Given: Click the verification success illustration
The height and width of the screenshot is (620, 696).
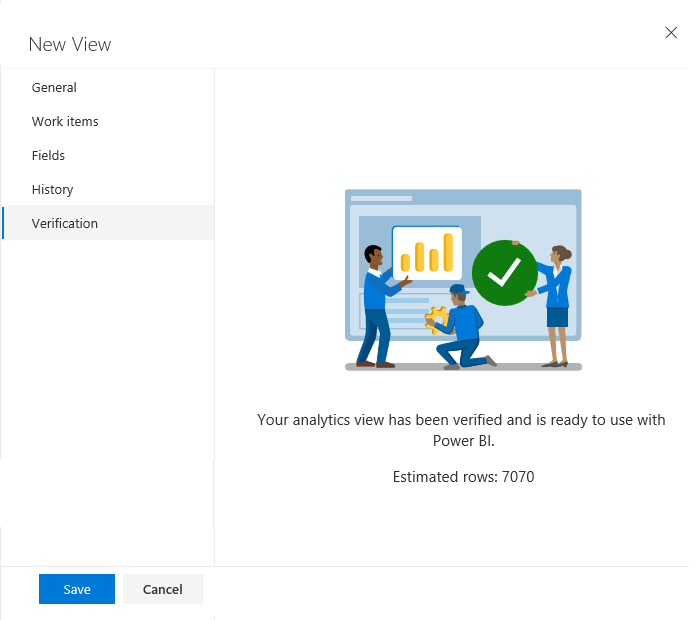Looking at the screenshot, I should (x=463, y=280).
